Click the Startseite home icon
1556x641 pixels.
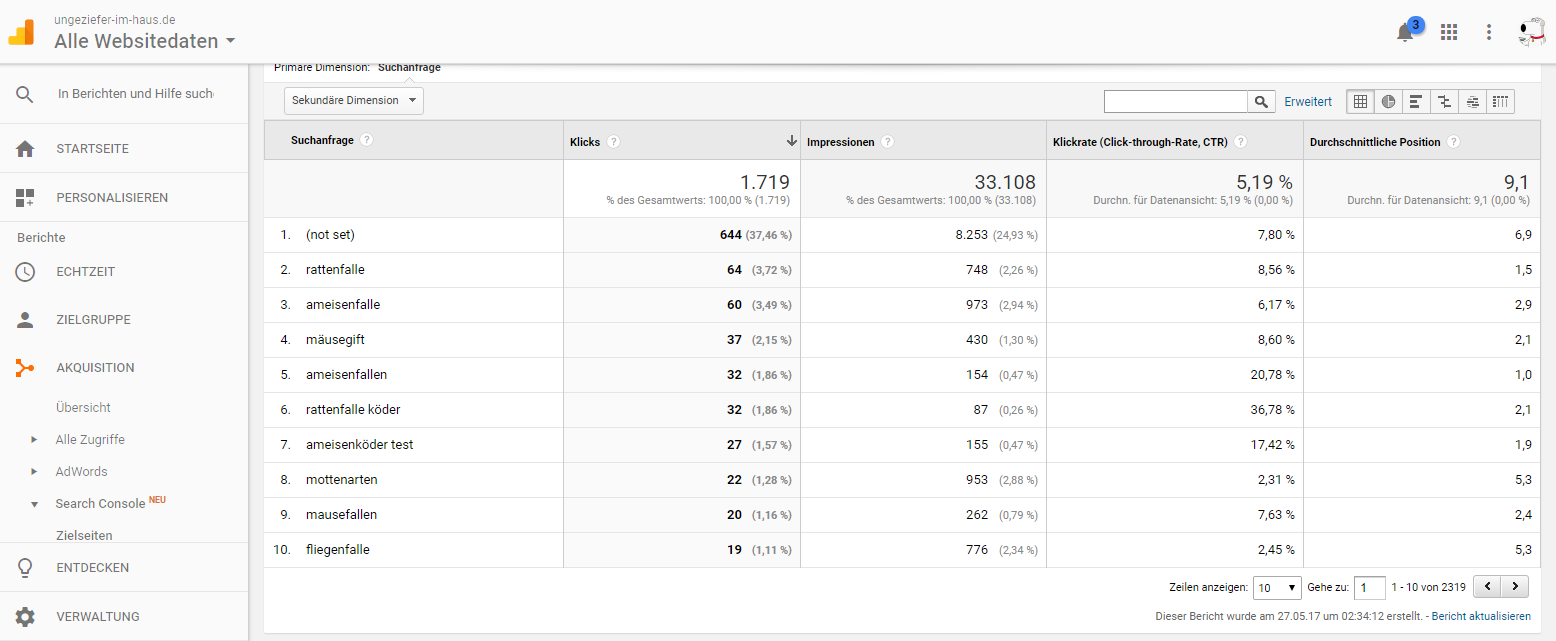pyautogui.click(x=25, y=149)
